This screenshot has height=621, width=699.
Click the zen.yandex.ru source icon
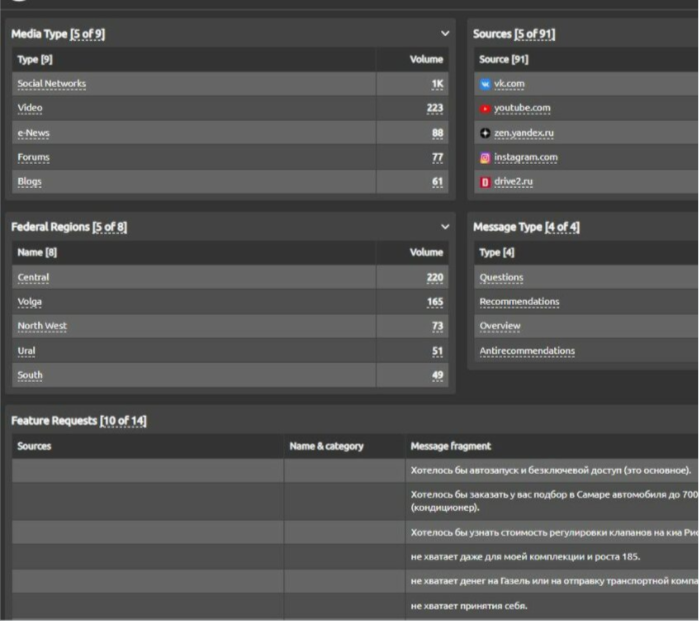(x=485, y=133)
